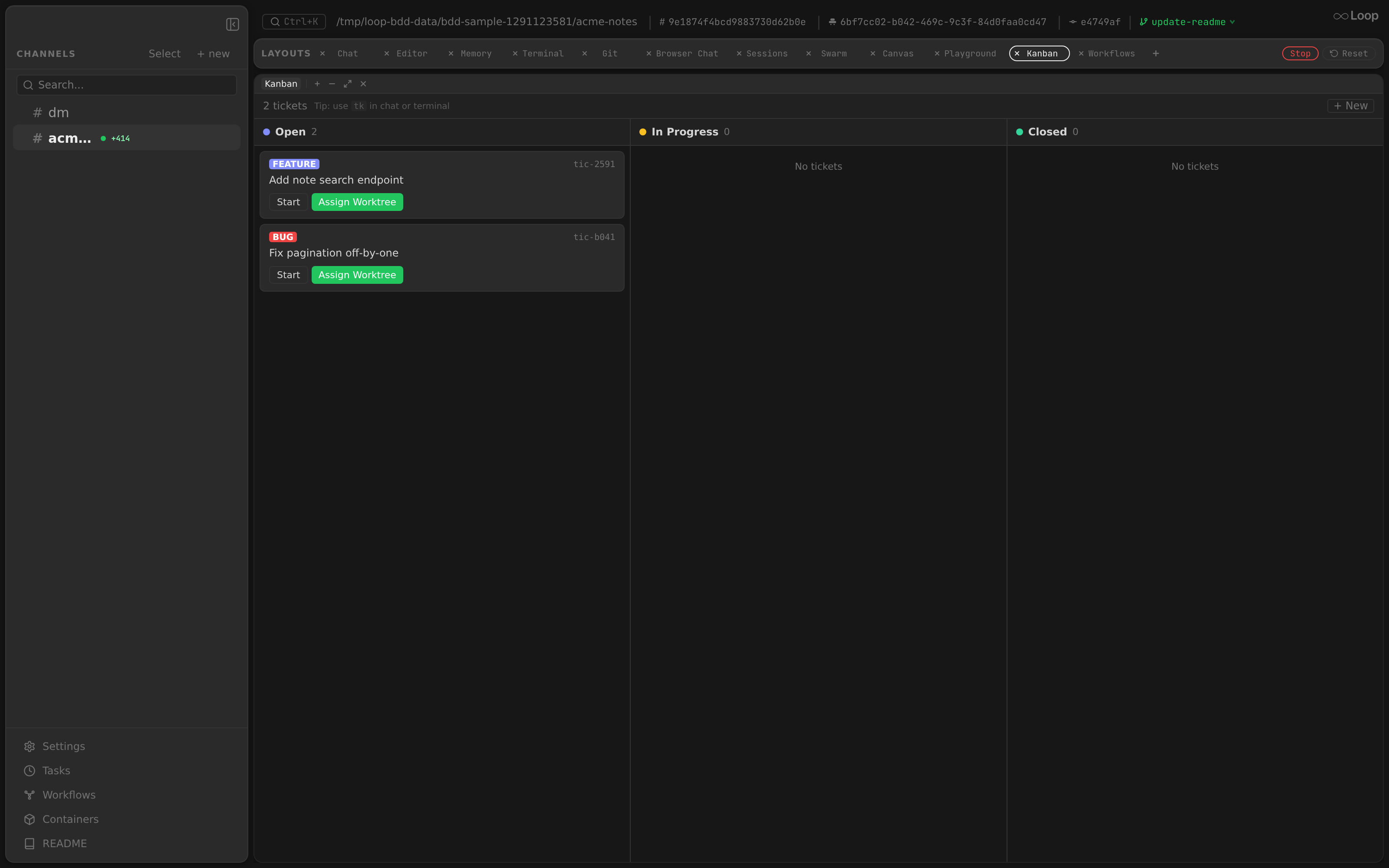Switch to the Sessions layout
Screen dimensions: 1389x868
(767, 53)
